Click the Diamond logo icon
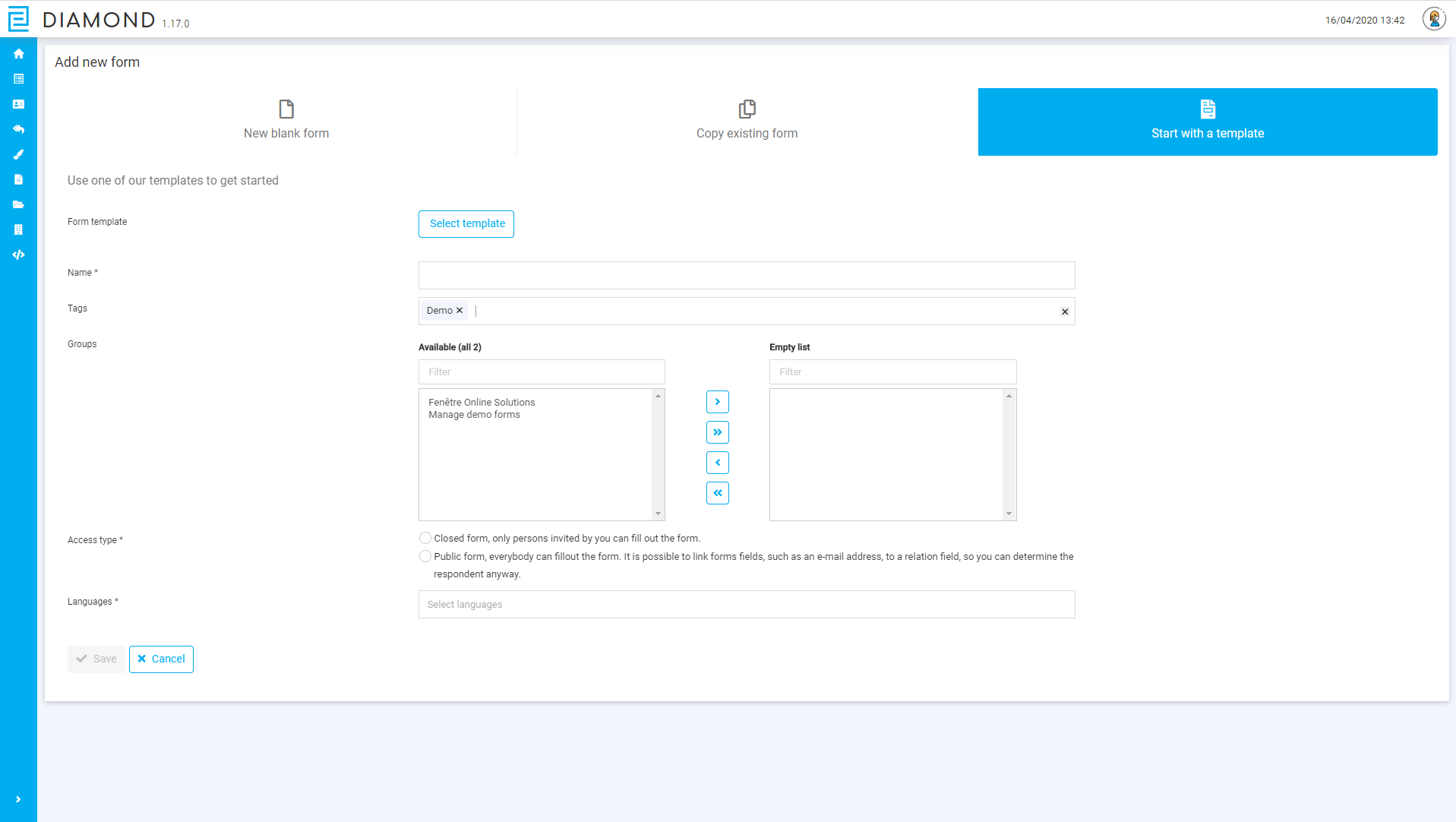The image size is (1456, 822). (x=19, y=19)
